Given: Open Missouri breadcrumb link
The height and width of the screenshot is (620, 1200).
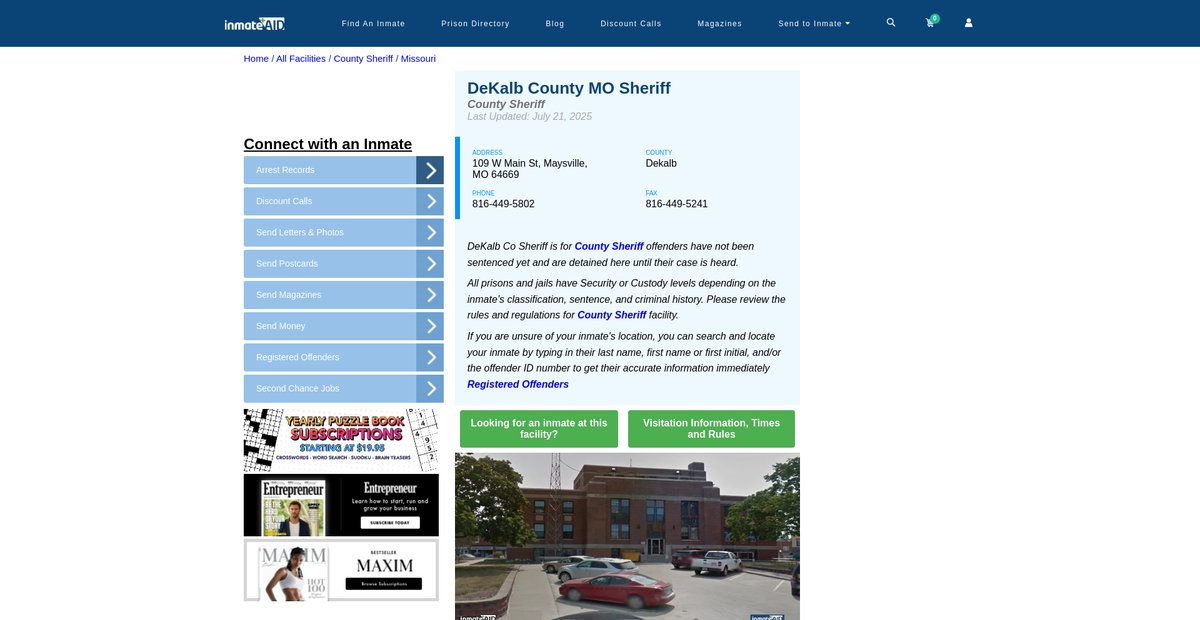Looking at the screenshot, I should pos(418,59).
